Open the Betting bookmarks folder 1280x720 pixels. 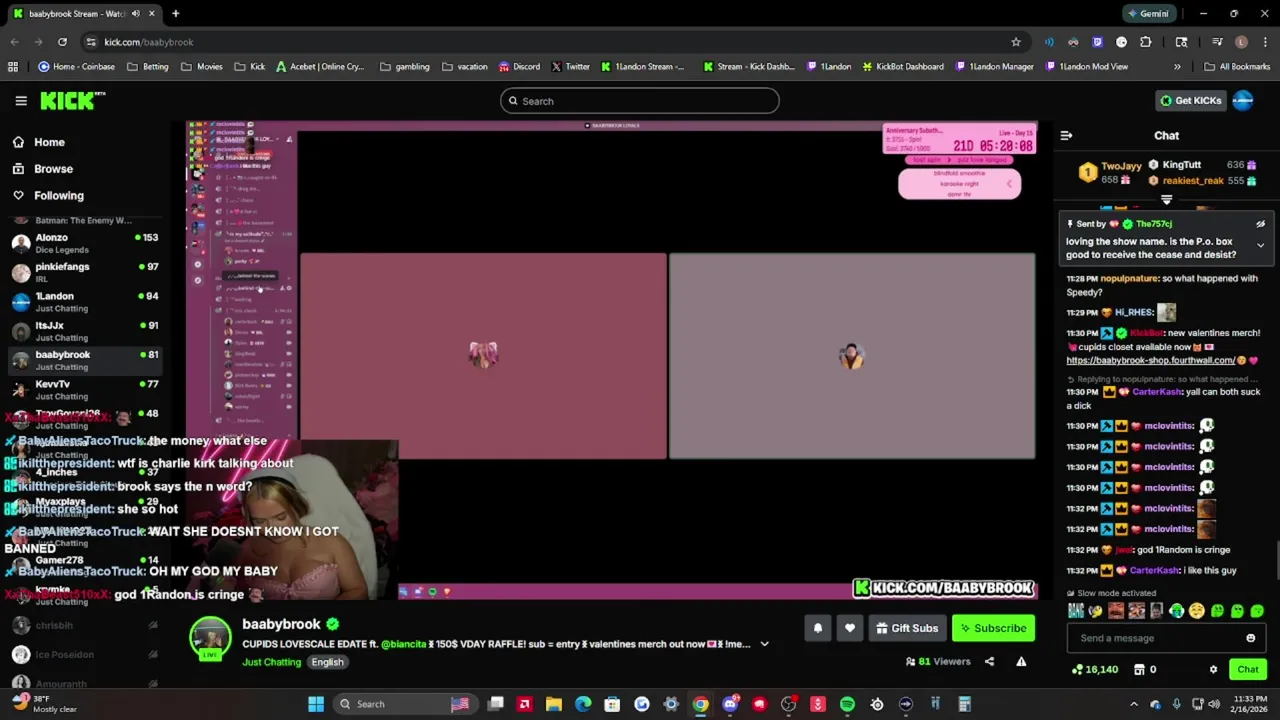(x=148, y=67)
